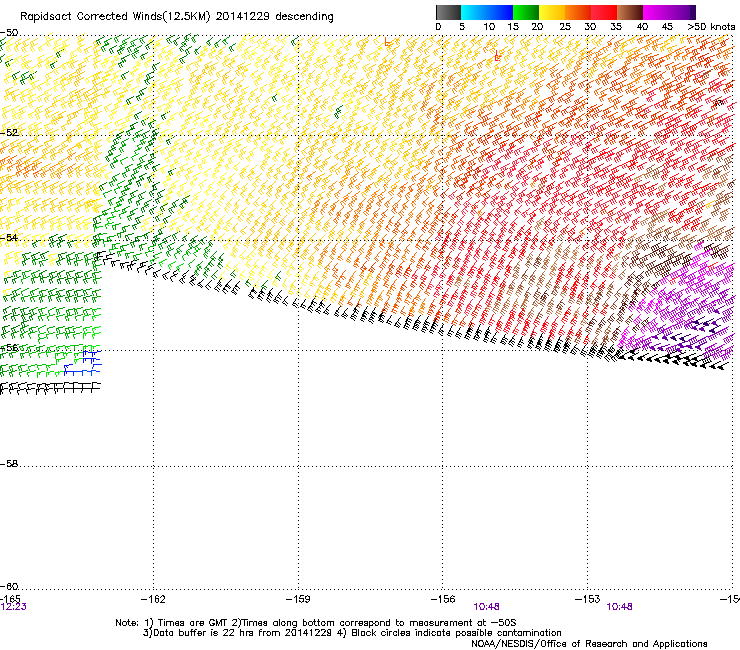The width and height of the screenshot is (740, 650).
Task: Click the latitude label '-58'
Action: [9, 464]
